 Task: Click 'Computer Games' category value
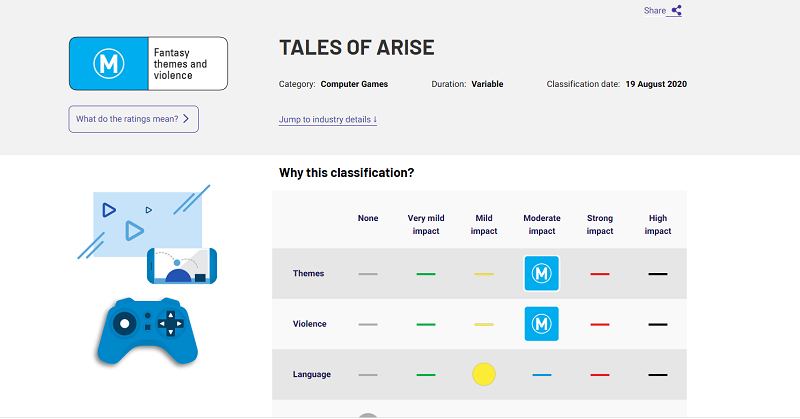[354, 84]
